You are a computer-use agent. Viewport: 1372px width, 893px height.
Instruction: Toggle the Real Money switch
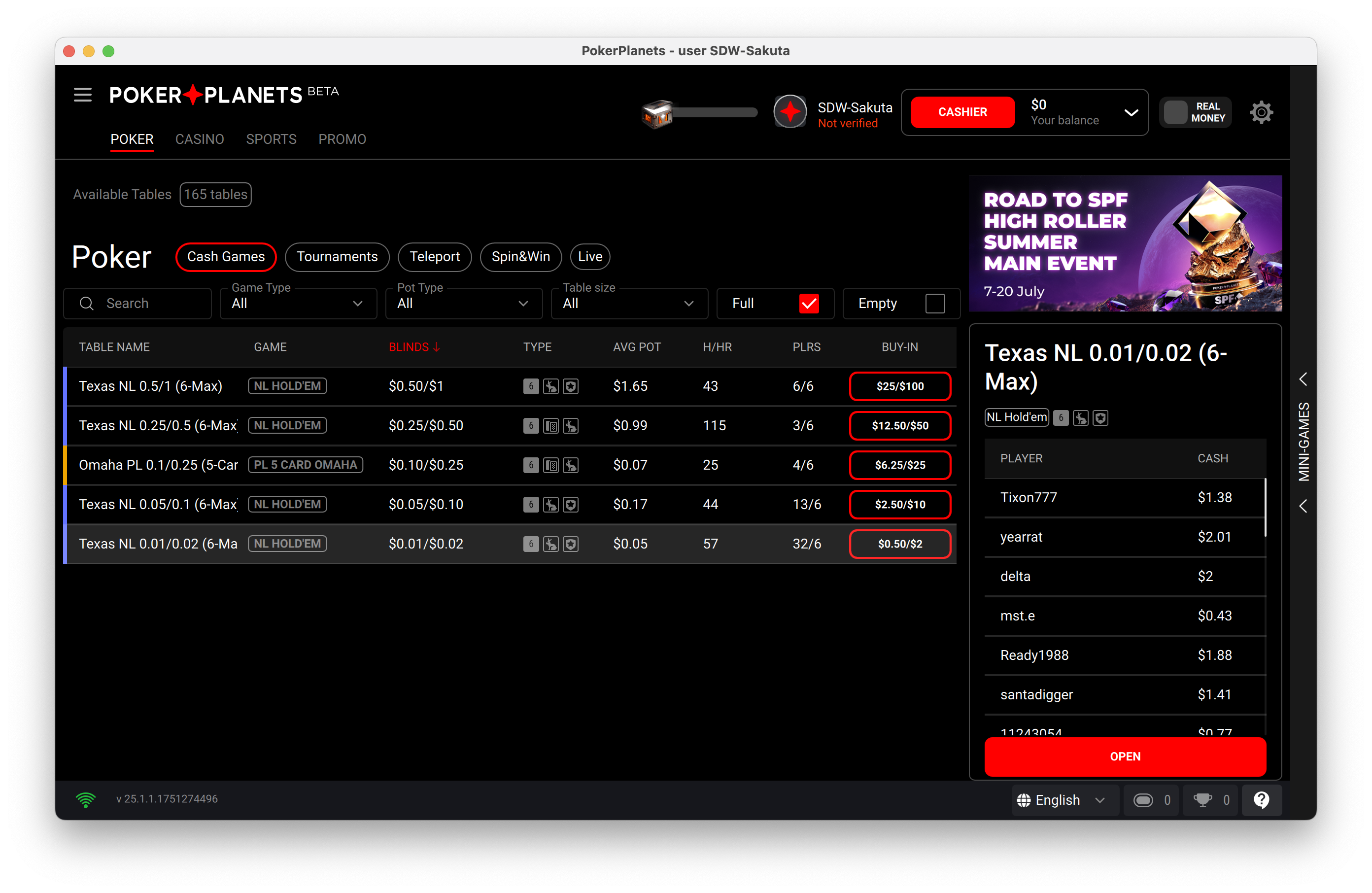tap(1195, 112)
